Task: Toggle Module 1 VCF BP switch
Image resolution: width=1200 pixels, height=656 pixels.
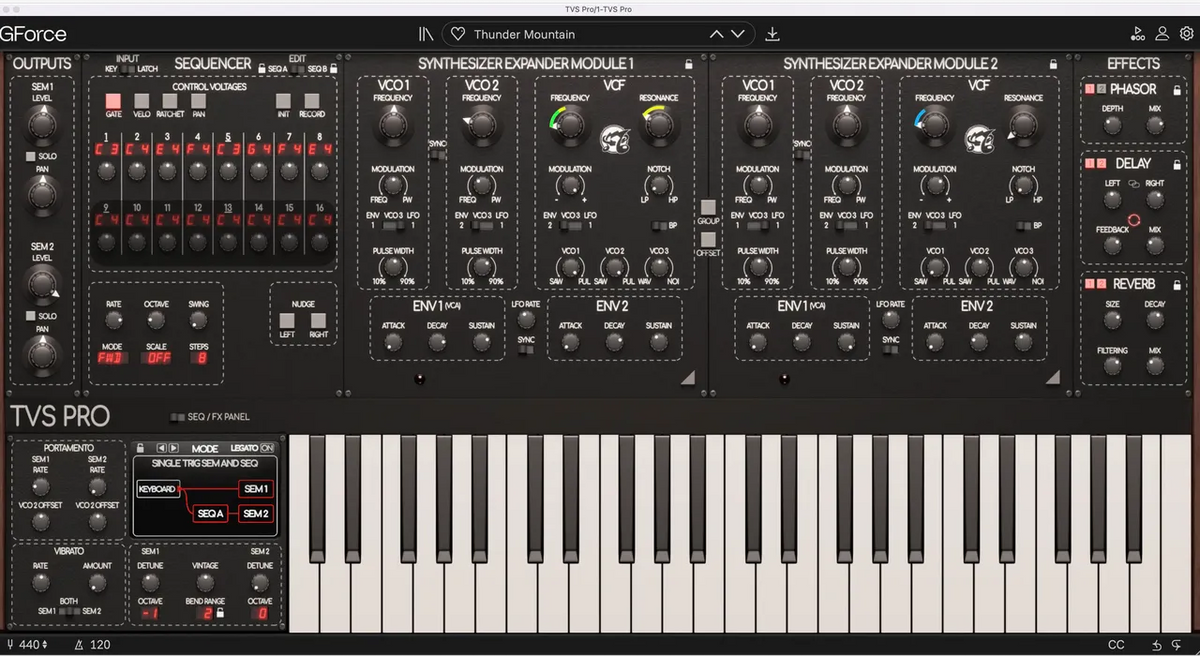Action: 659,226
